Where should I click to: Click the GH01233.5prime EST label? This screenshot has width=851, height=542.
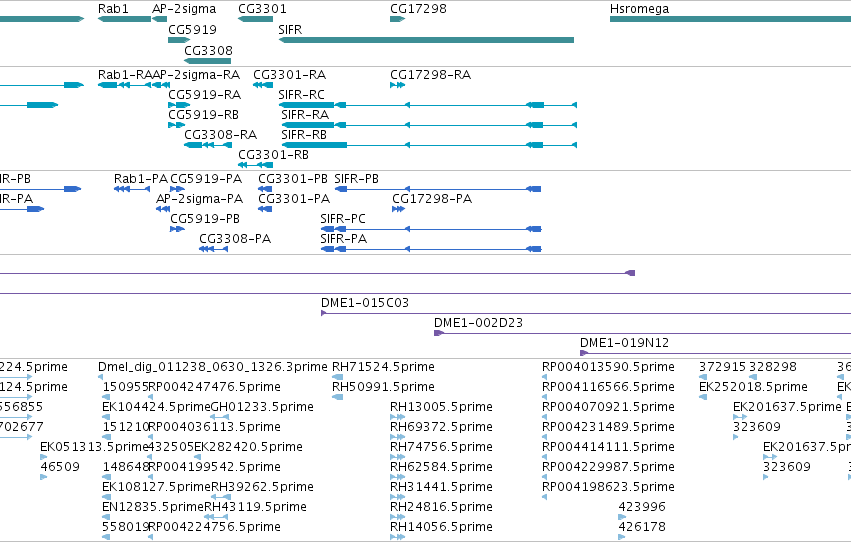coord(262,407)
